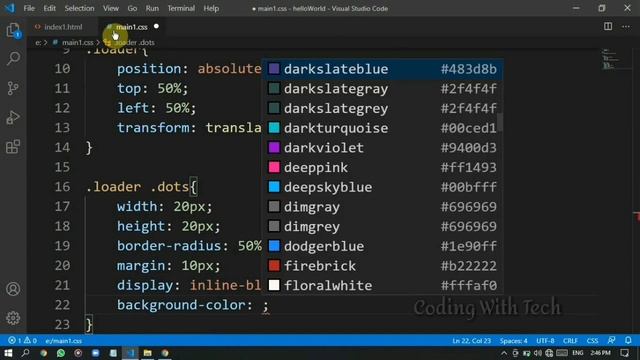Select deeppink color suggestion
The image size is (640, 360).
tap(382, 167)
